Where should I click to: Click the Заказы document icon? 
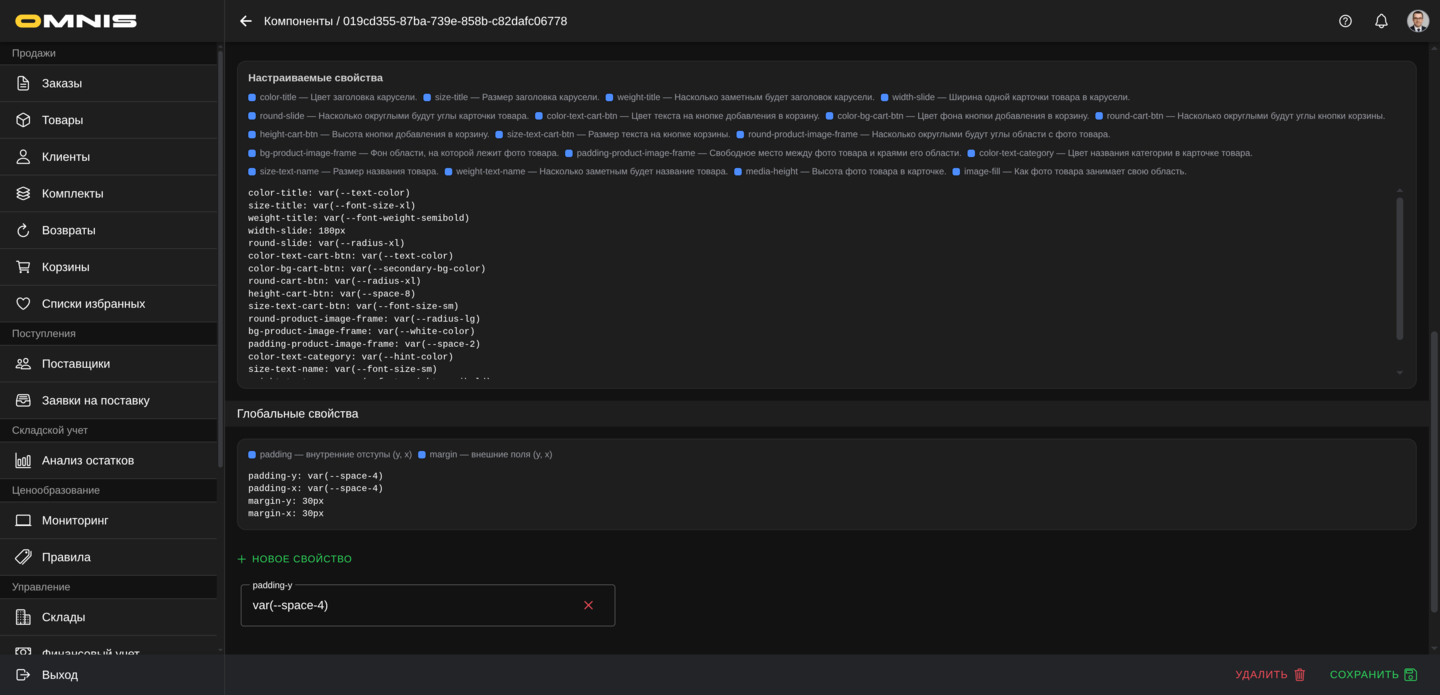[x=23, y=83]
